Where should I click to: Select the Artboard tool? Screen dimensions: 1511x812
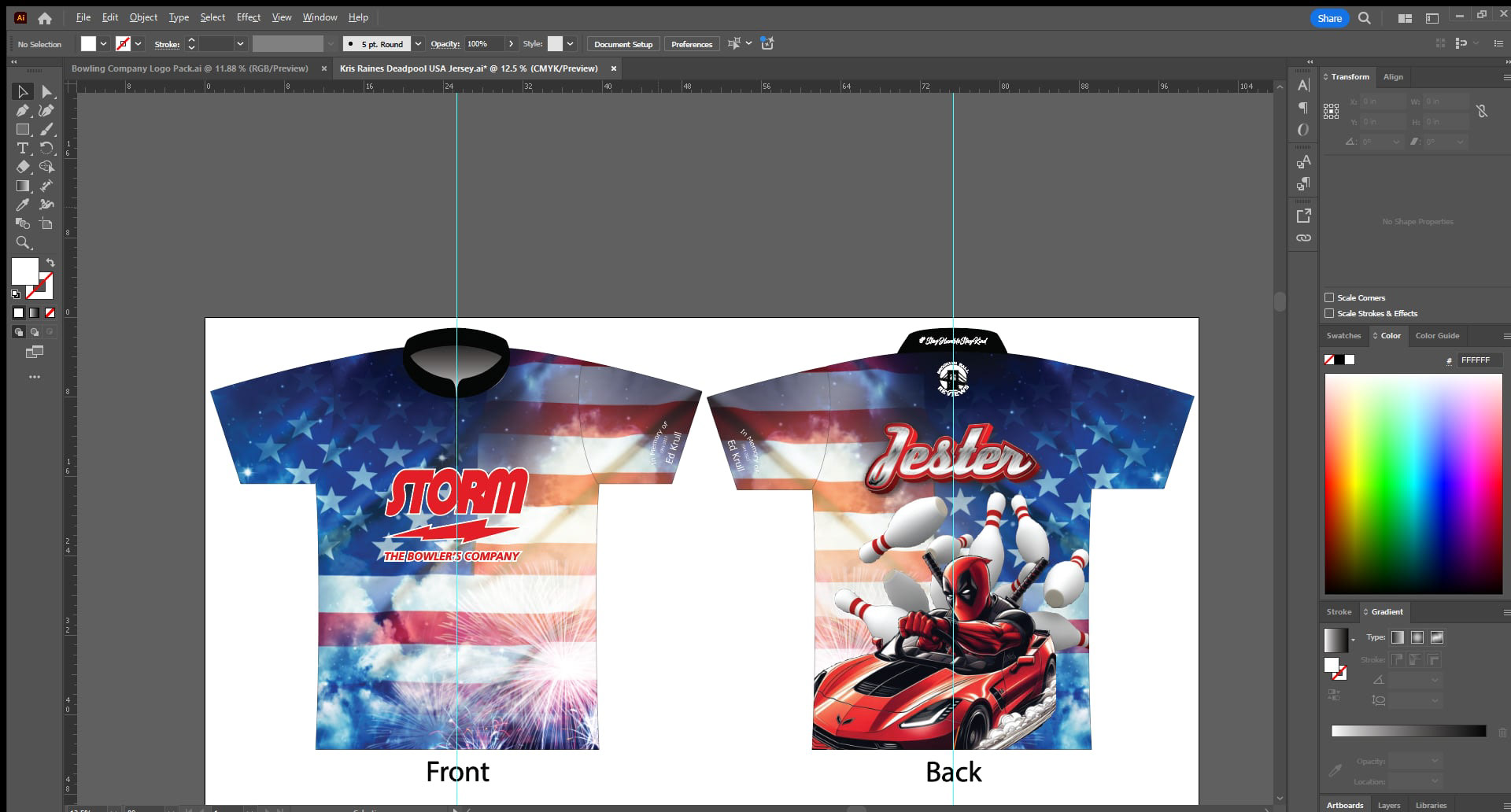pos(46,224)
